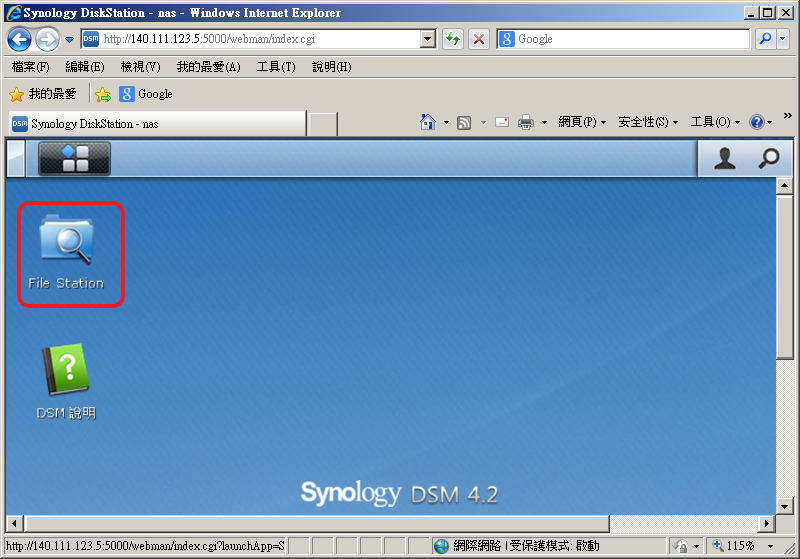Screen dimensions: 800x559
Task: Click the user account silhouette icon
Action: click(724, 159)
